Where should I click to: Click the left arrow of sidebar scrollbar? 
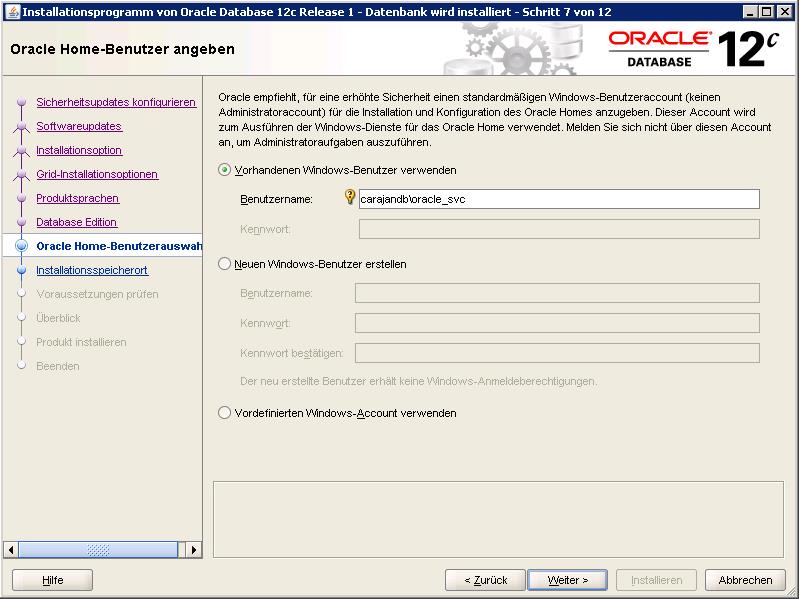click(11, 550)
